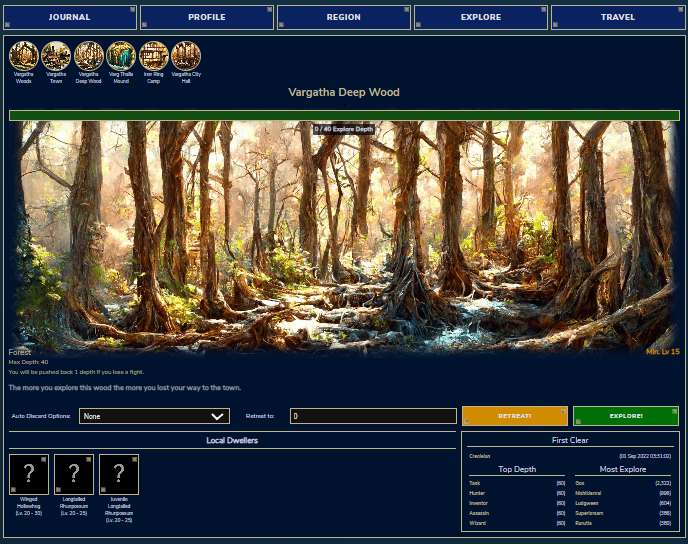View the Juvenile Longtailed Rhunposeum card
Image resolution: width=688 pixels, height=544 pixels.
119,474
